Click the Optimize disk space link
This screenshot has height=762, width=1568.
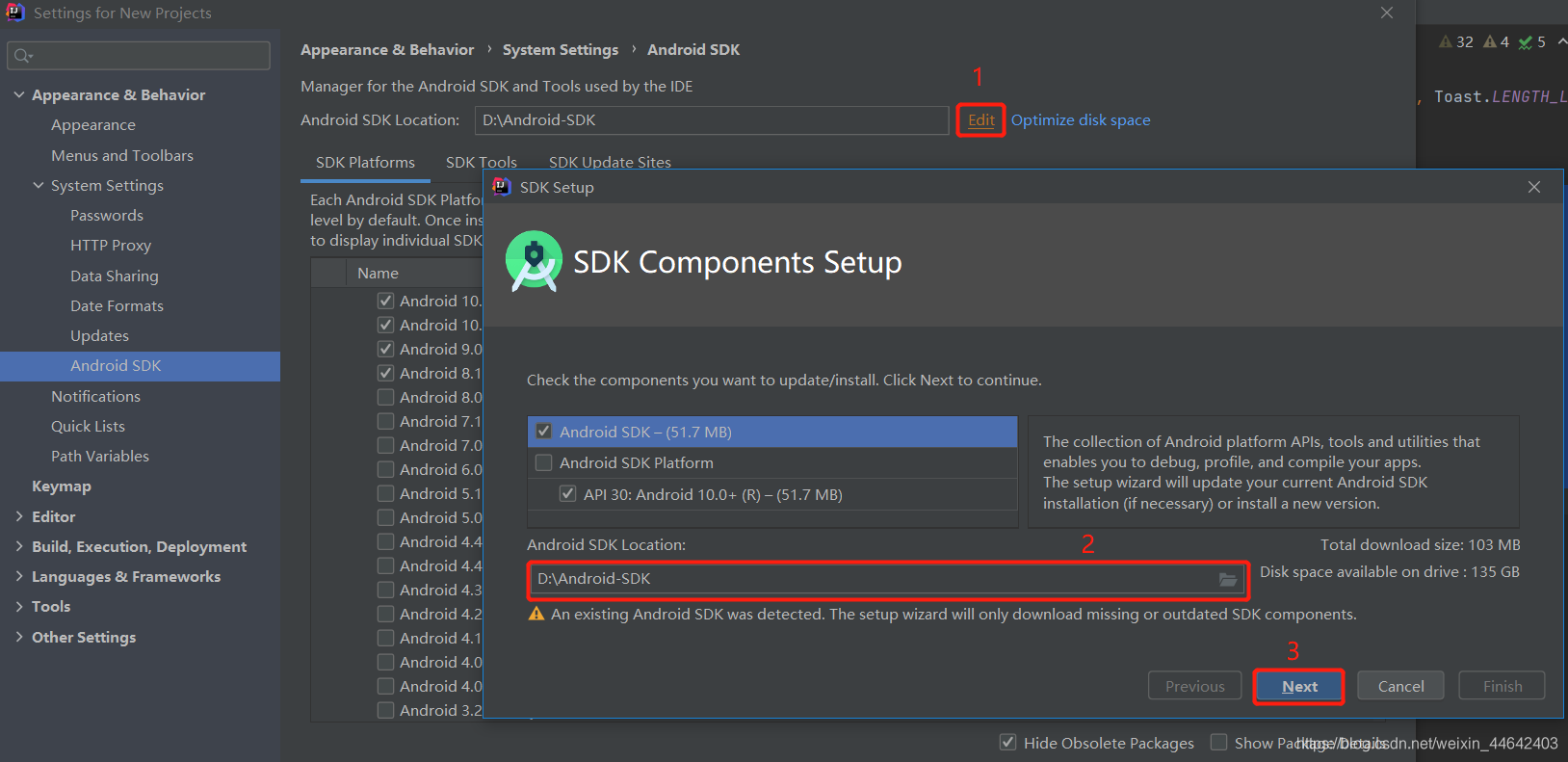pyautogui.click(x=1081, y=119)
